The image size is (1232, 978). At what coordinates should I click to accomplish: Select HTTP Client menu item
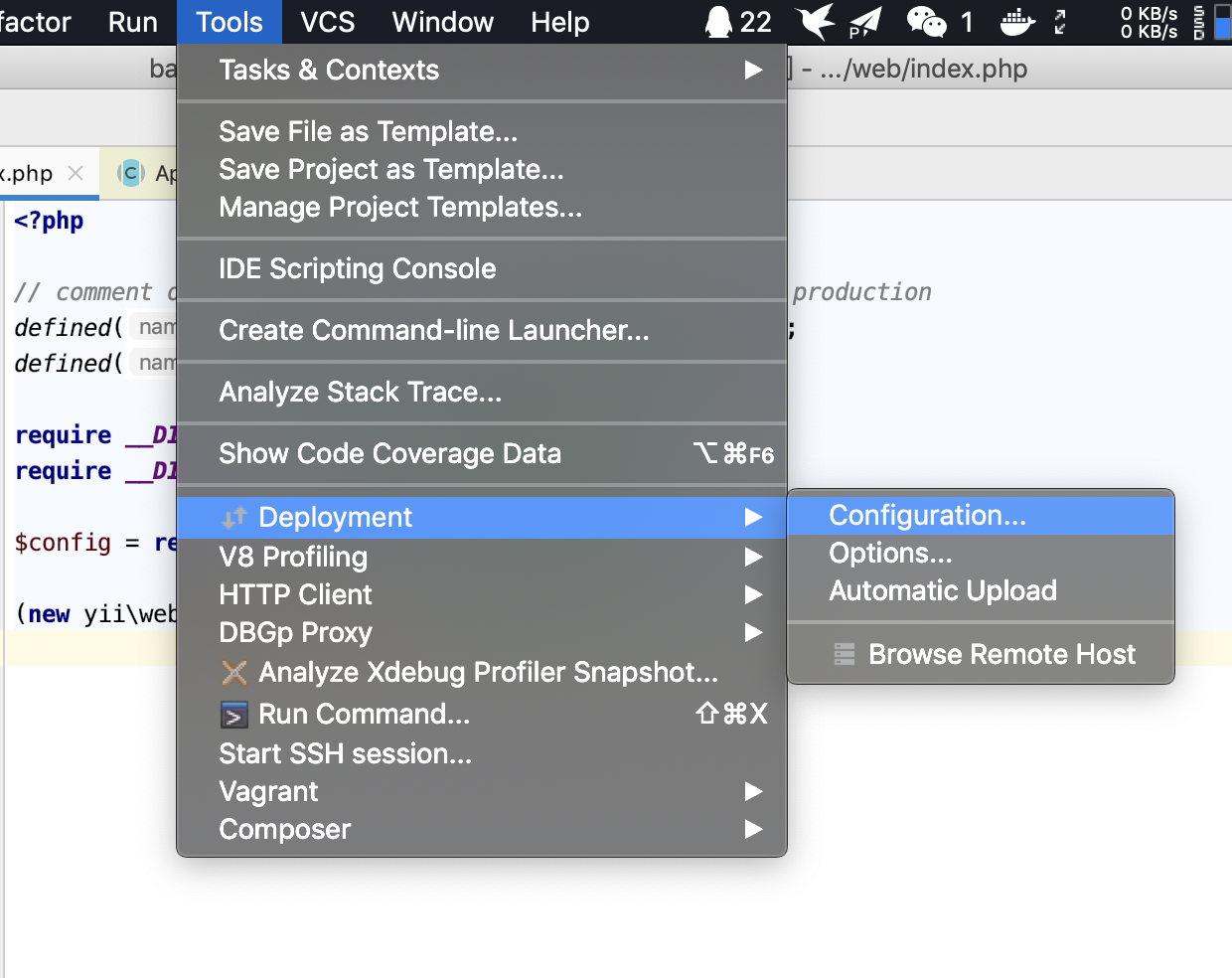tap(482, 594)
